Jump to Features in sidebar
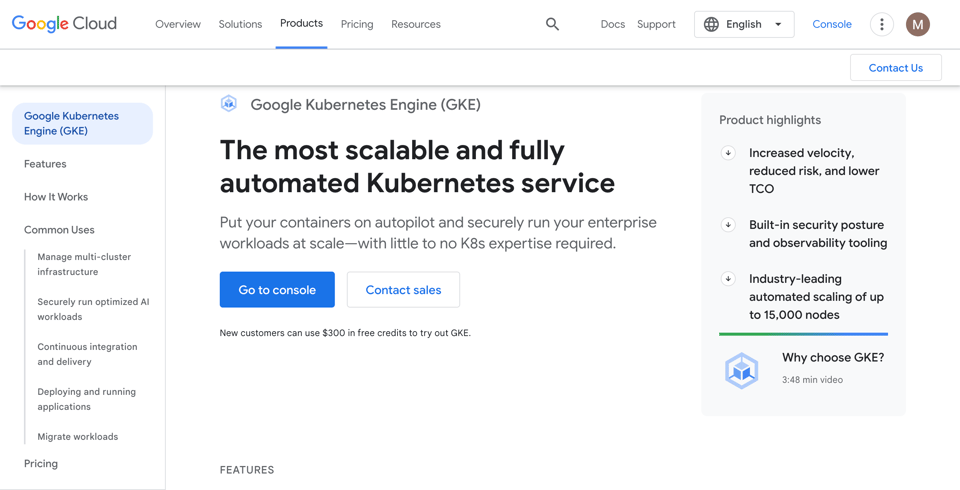This screenshot has height=490, width=960. 45,164
